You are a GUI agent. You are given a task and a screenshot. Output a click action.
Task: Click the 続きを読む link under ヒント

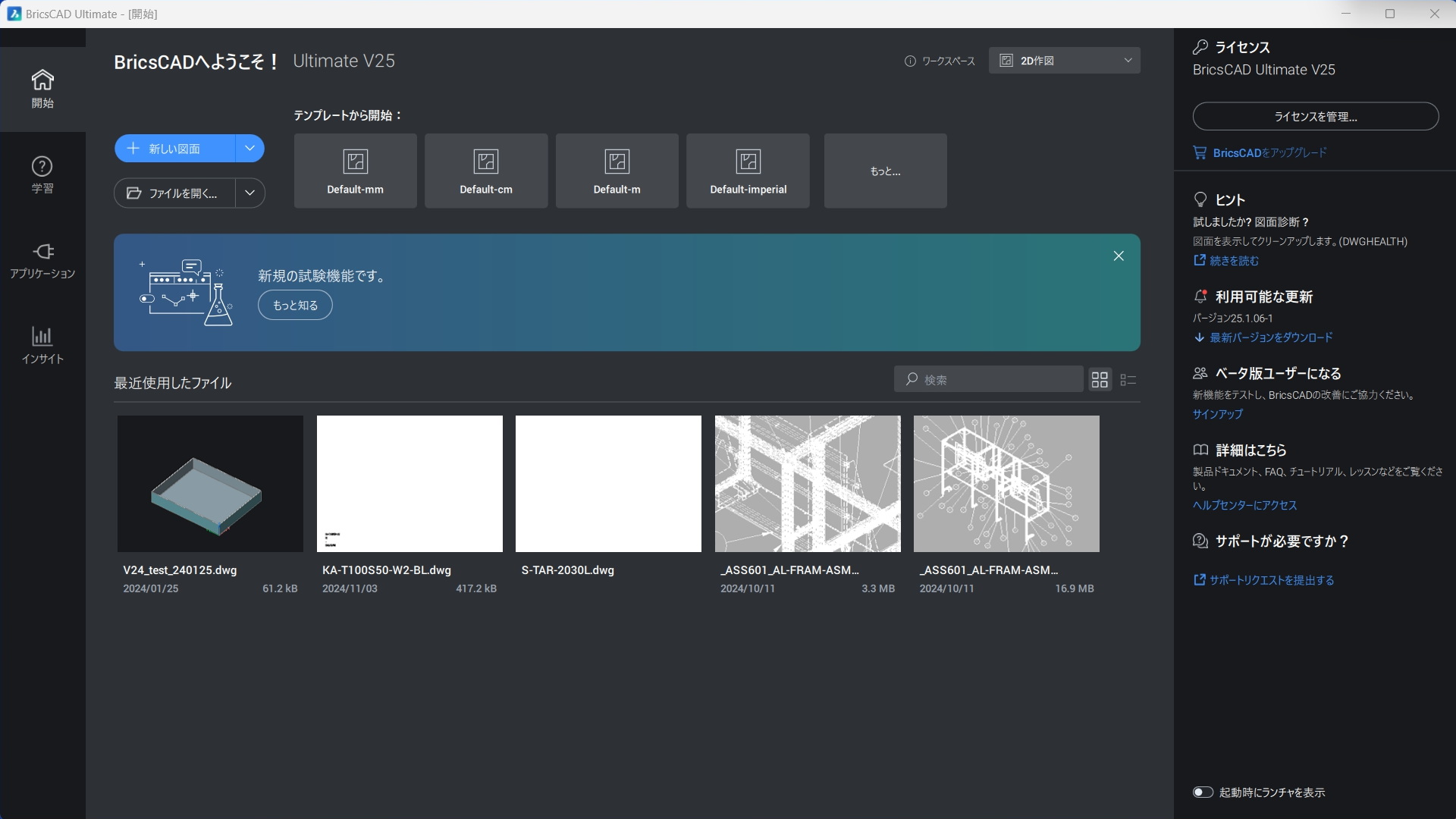click(1234, 261)
